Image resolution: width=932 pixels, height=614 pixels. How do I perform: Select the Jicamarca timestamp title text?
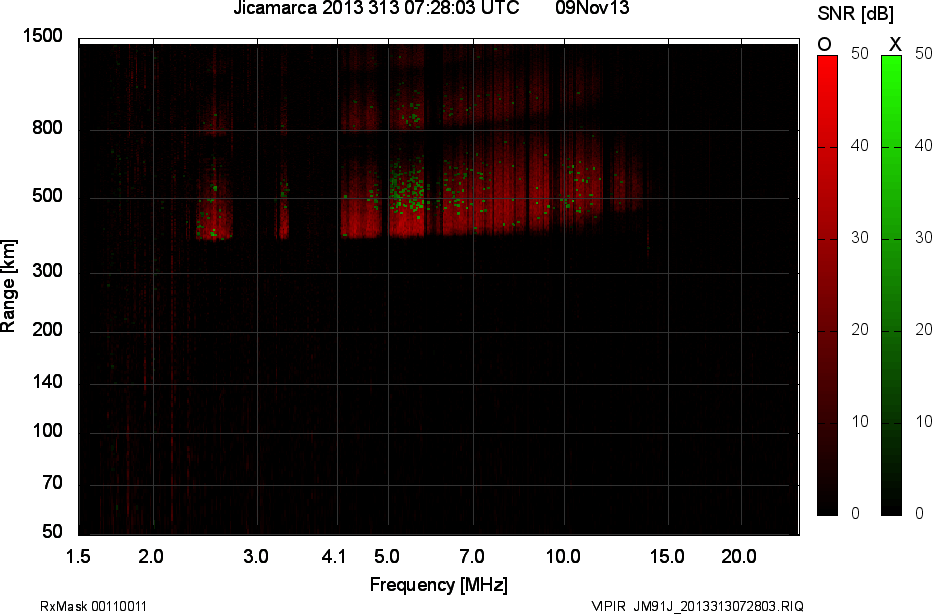click(x=375, y=9)
